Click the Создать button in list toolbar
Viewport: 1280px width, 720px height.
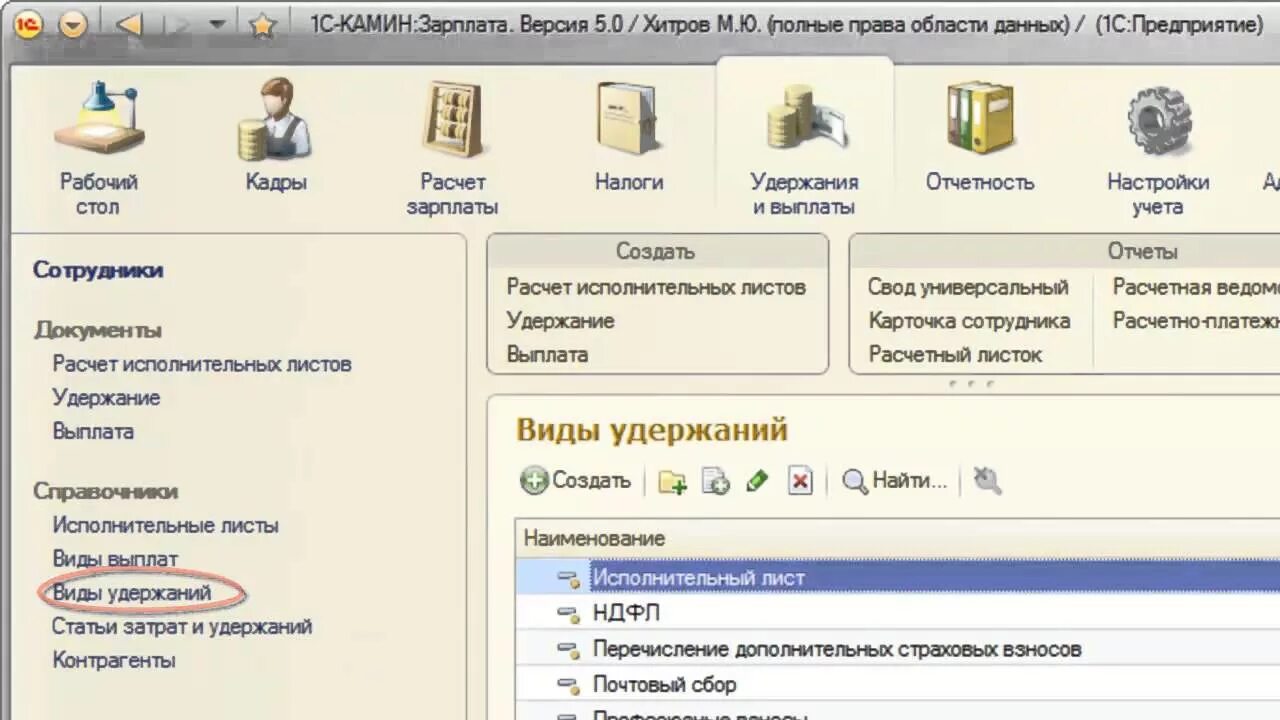(x=576, y=481)
